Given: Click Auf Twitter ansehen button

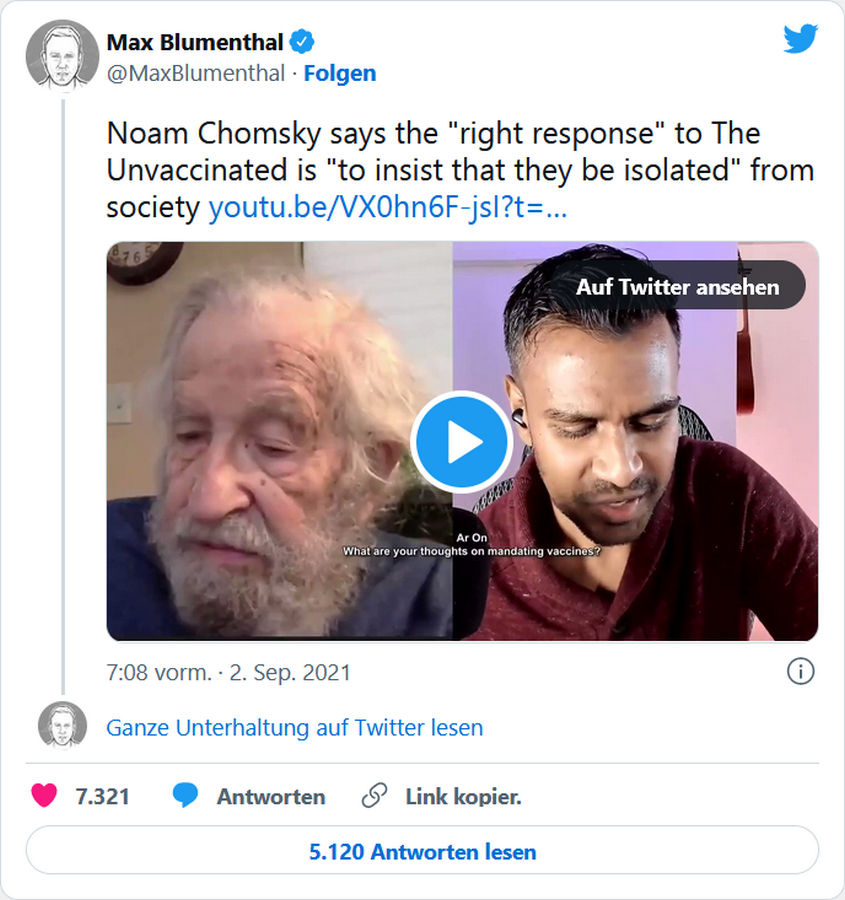Looking at the screenshot, I should click(677, 286).
